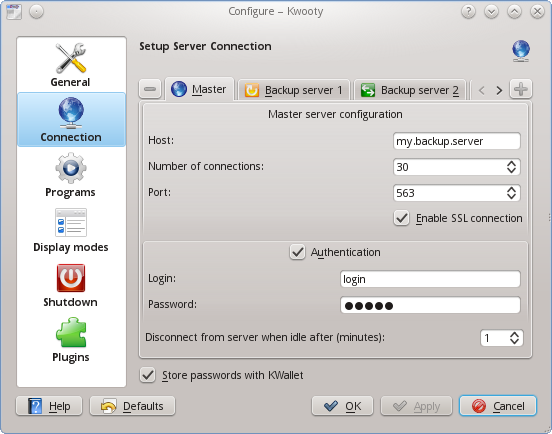Decrease the Port number
This screenshot has height=434, width=552.
(512, 197)
